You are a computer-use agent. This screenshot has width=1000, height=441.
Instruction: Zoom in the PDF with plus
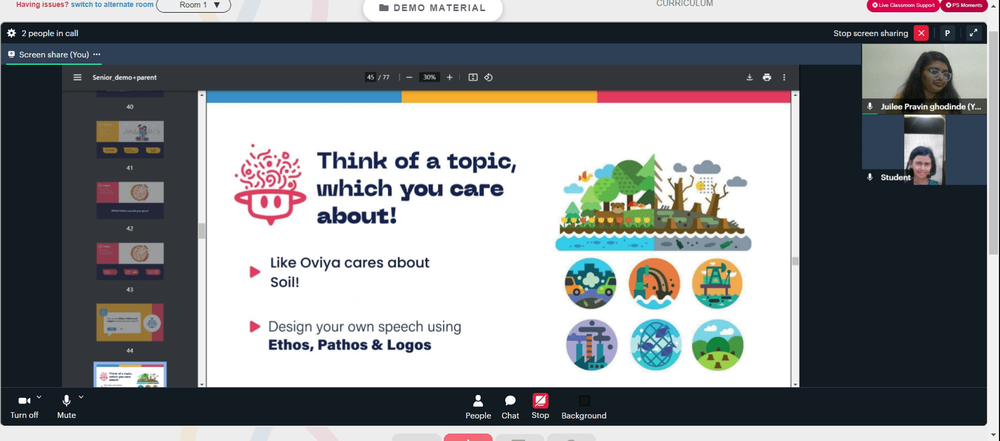[x=450, y=77]
